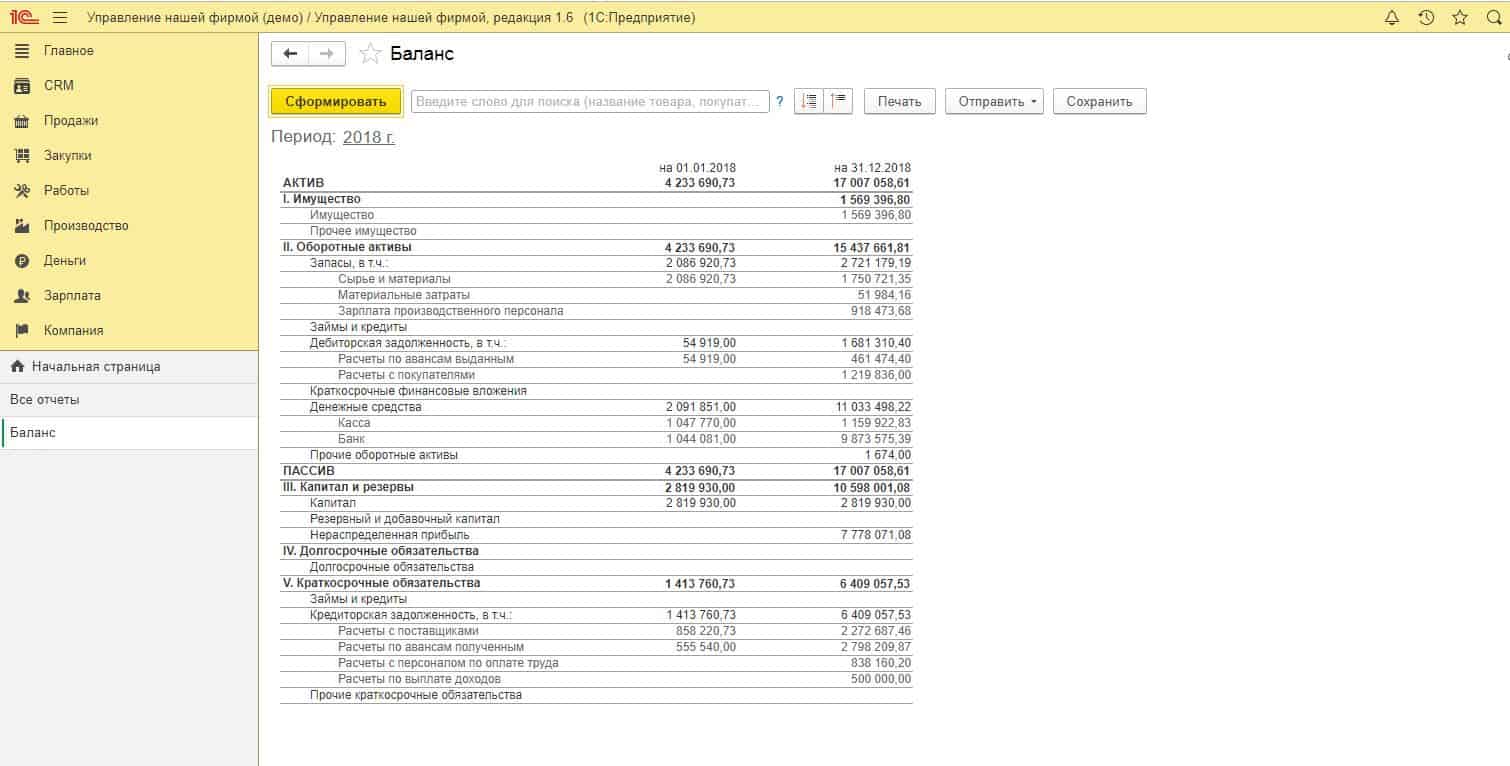The image size is (1510, 766).
Task: Go back with the left arrow button
Action: pyautogui.click(x=290, y=54)
